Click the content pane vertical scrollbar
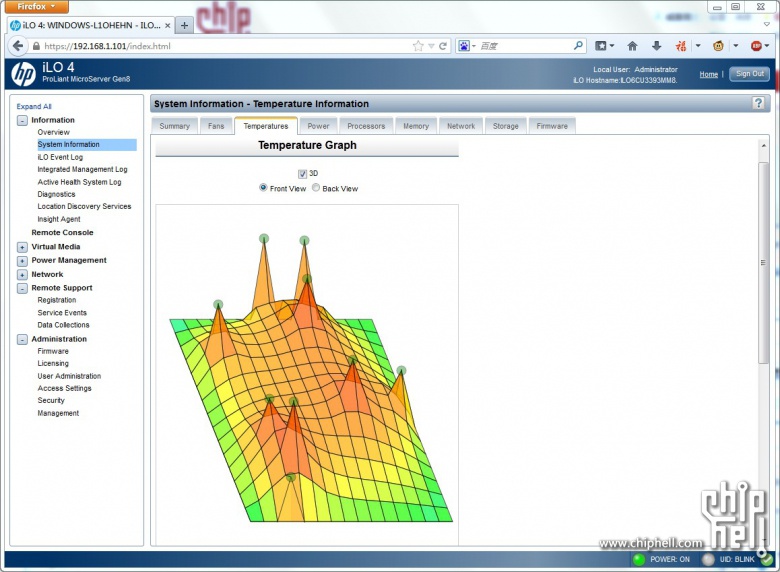Screen dimensions: 780x572 click(763, 263)
